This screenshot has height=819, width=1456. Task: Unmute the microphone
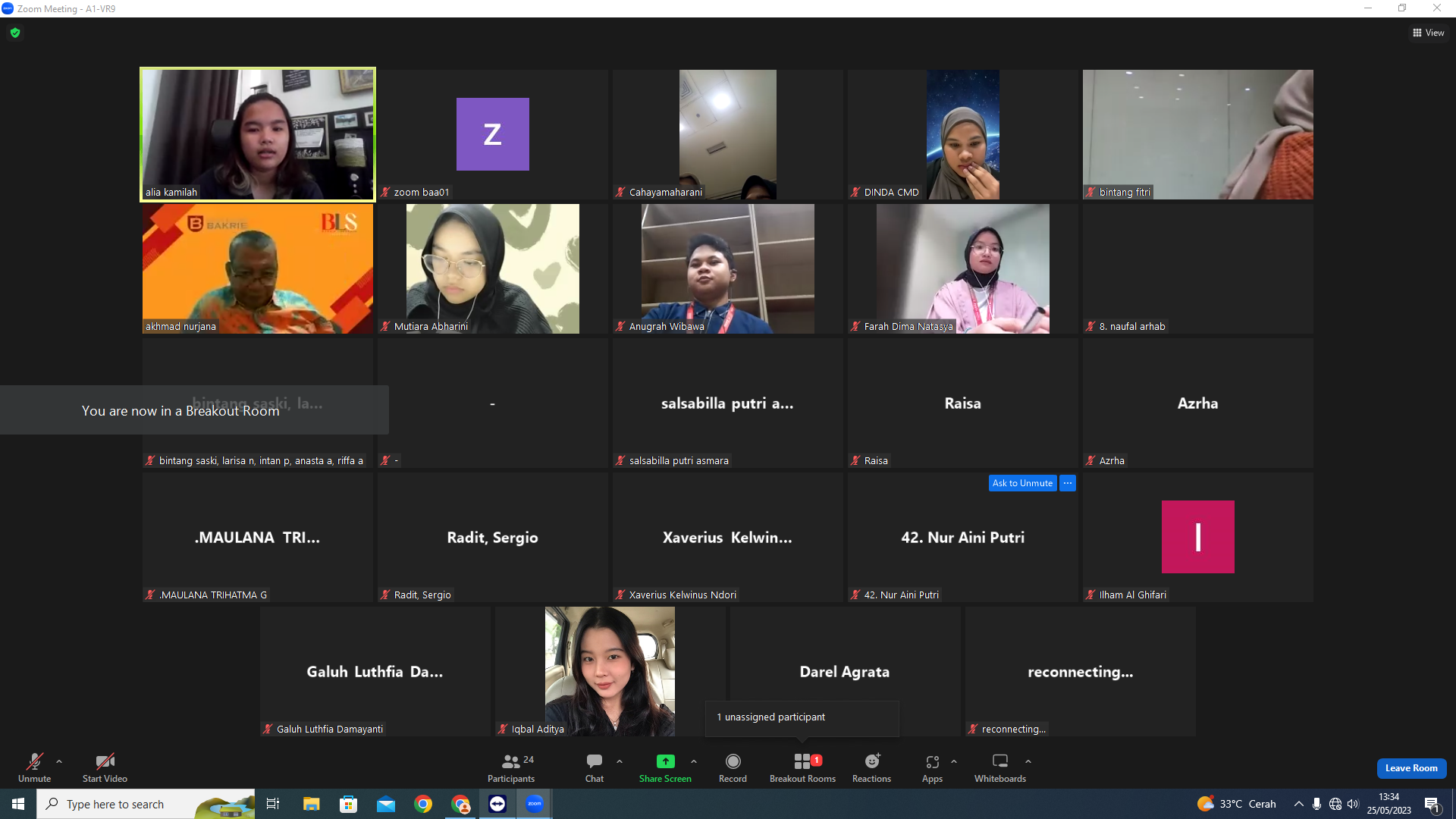coord(35,767)
